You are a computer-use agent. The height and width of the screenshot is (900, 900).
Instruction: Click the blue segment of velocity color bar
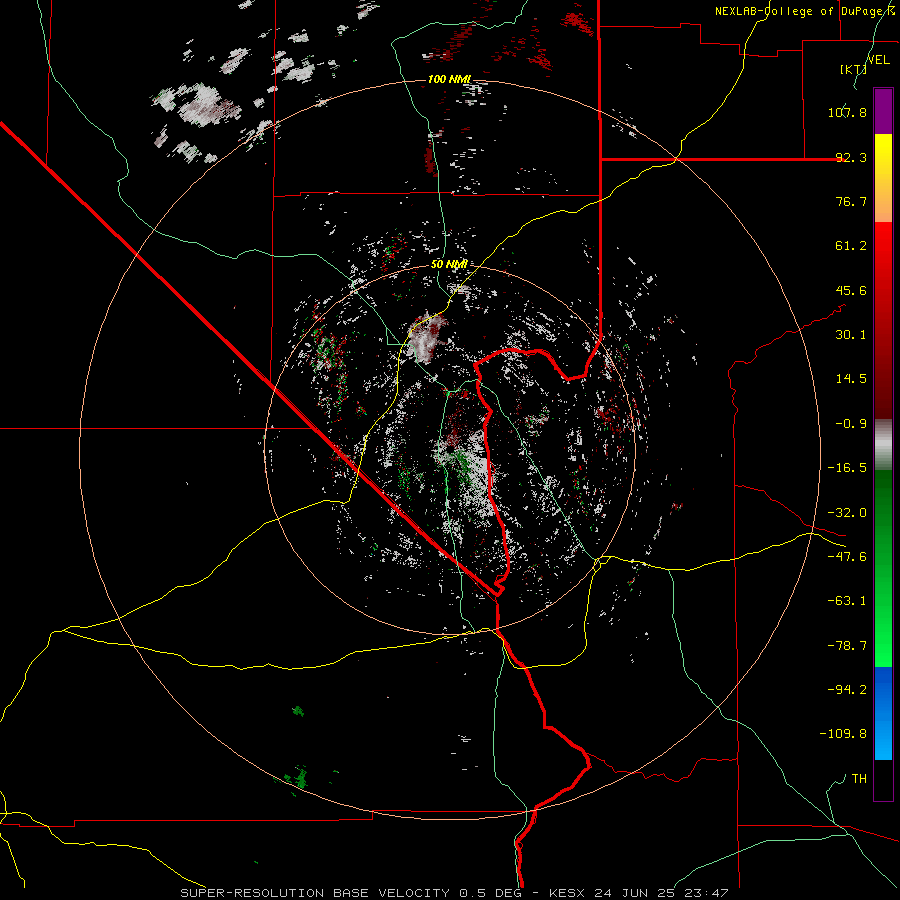point(883,713)
